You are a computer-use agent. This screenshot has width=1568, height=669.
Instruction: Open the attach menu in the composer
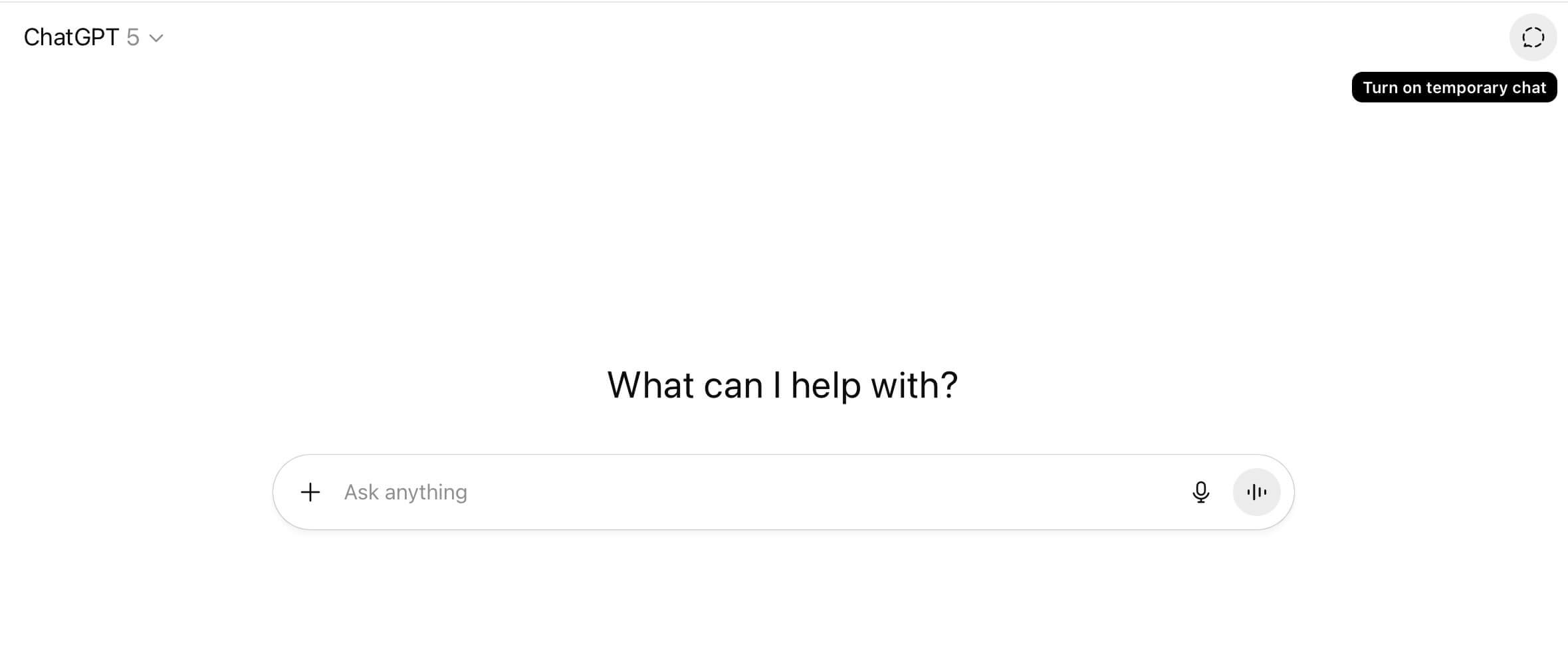pyautogui.click(x=310, y=492)
